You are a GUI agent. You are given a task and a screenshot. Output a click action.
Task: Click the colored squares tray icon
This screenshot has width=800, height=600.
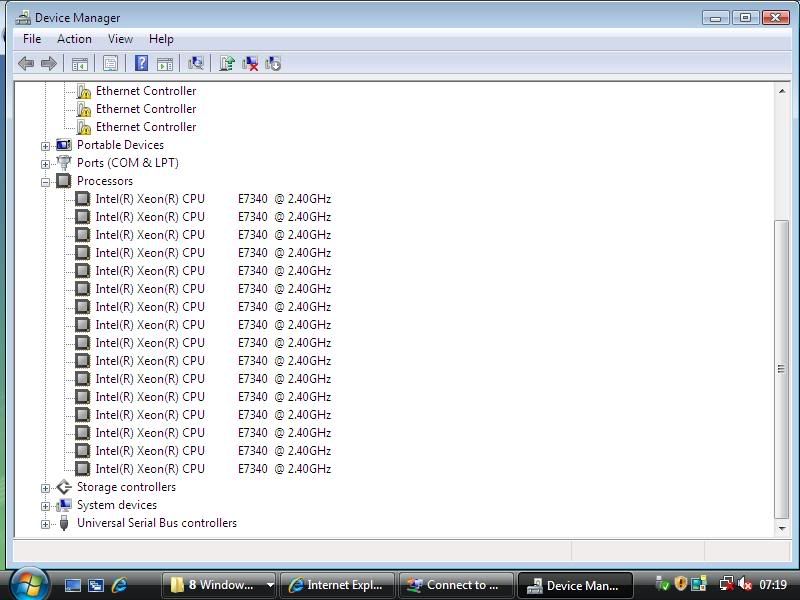698,583
